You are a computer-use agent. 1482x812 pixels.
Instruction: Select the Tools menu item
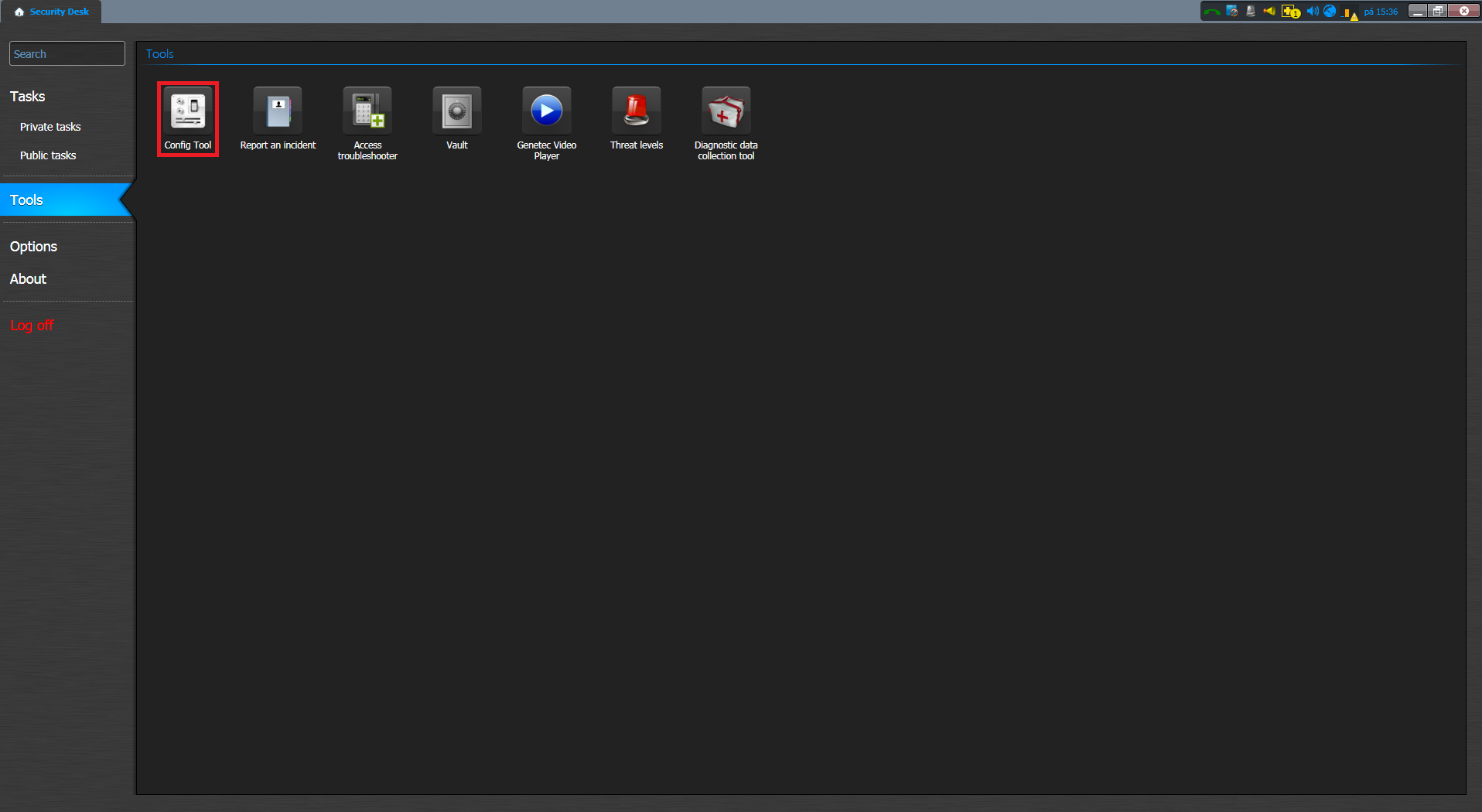pyautogui.click(x=26, y=200)
